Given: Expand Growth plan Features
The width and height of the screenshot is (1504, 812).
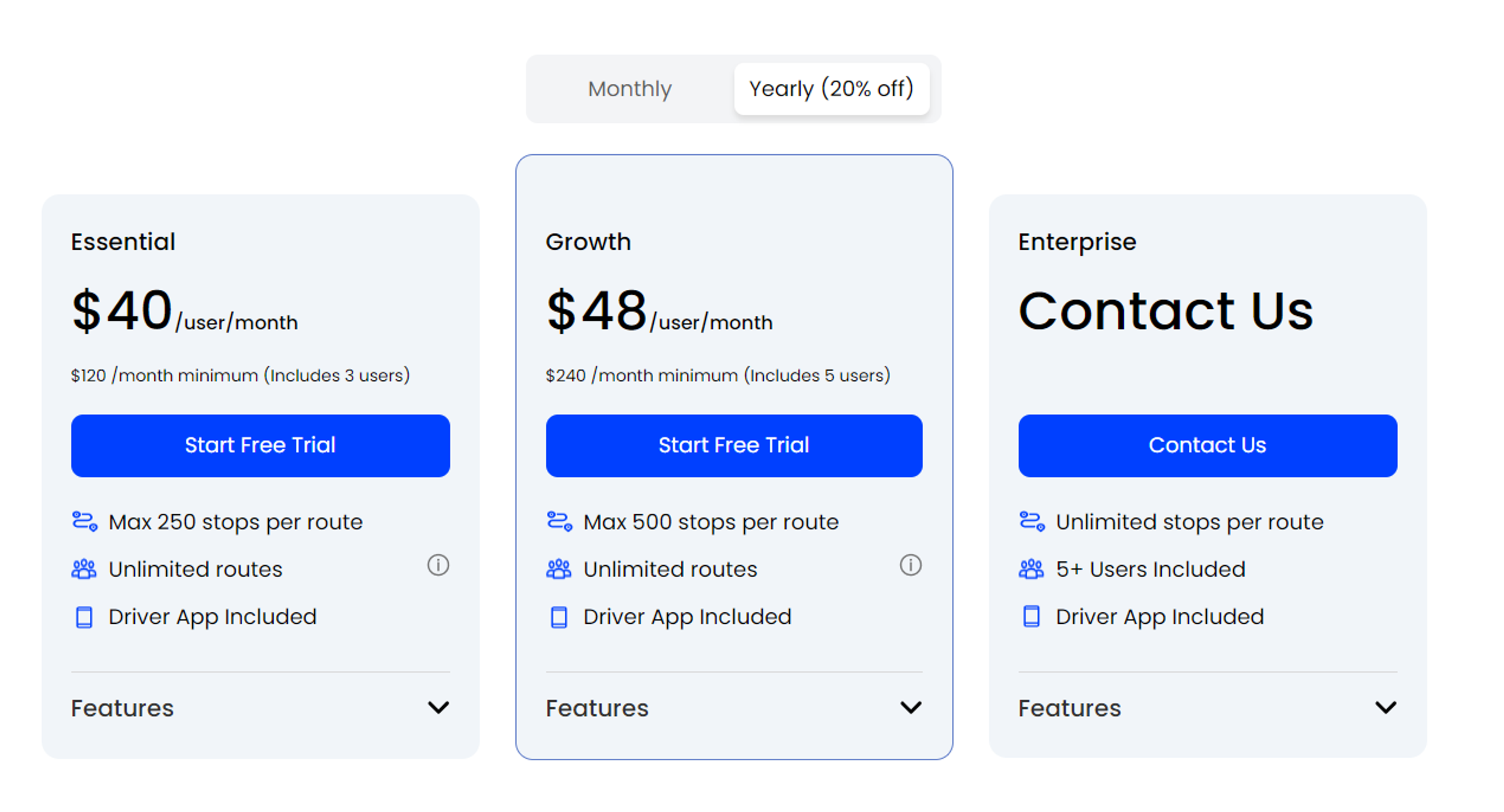Looking at the screenshot, I should point(734,707).
